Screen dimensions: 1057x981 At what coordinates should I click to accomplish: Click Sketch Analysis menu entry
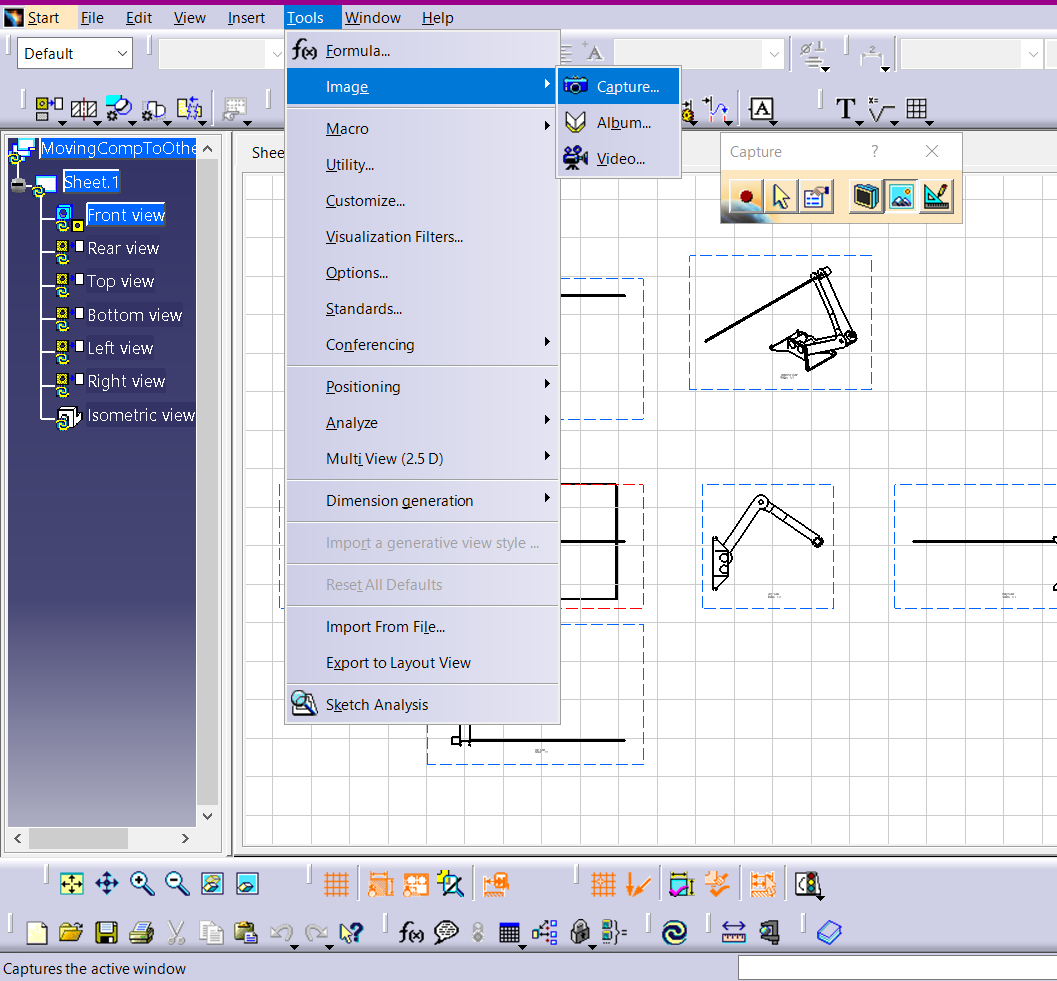point(376,705)
